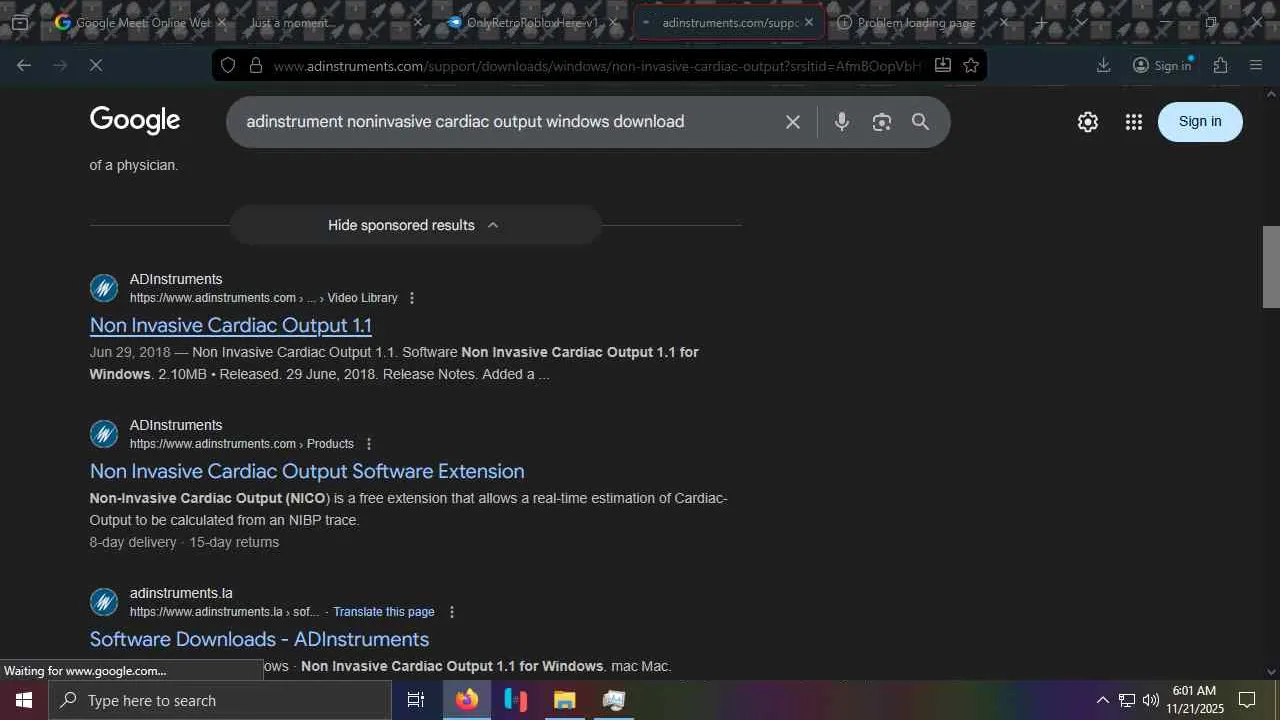Click the blue Google Sign in button
This screenshot has width=1280, height=720.
point(1200,122)
